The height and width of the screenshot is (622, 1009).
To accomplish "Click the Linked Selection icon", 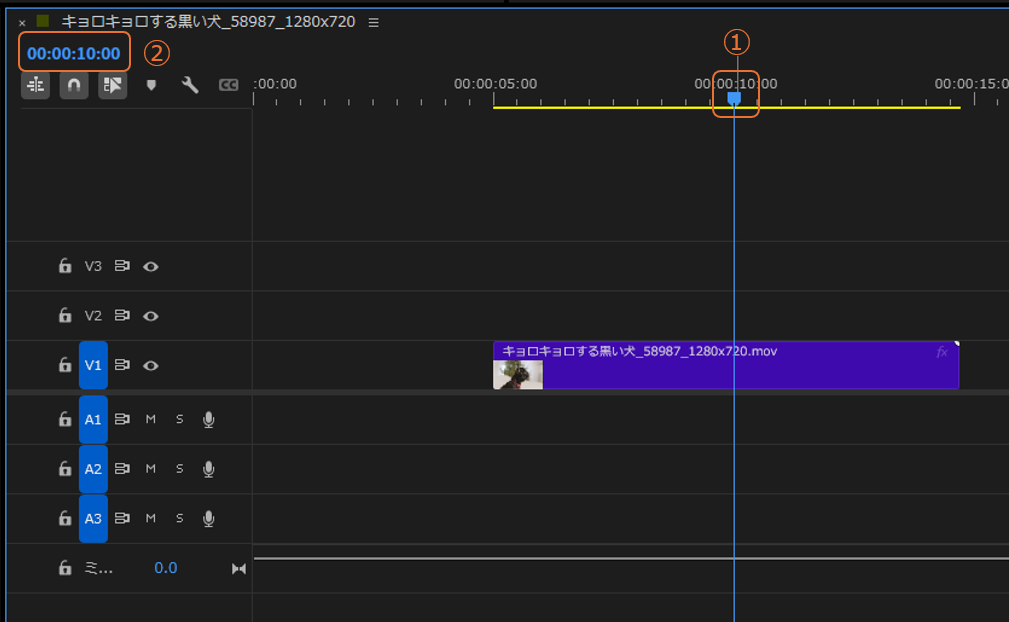I will (112, 86).
